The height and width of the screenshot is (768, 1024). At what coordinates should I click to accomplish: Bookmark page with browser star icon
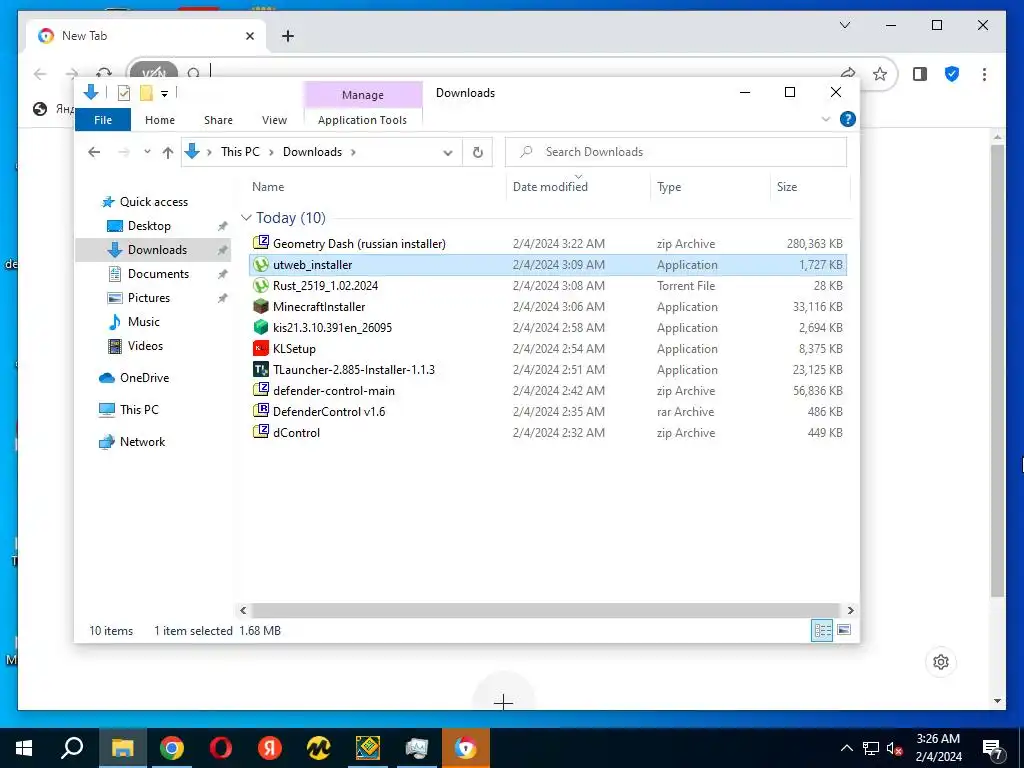pos(880,74)
